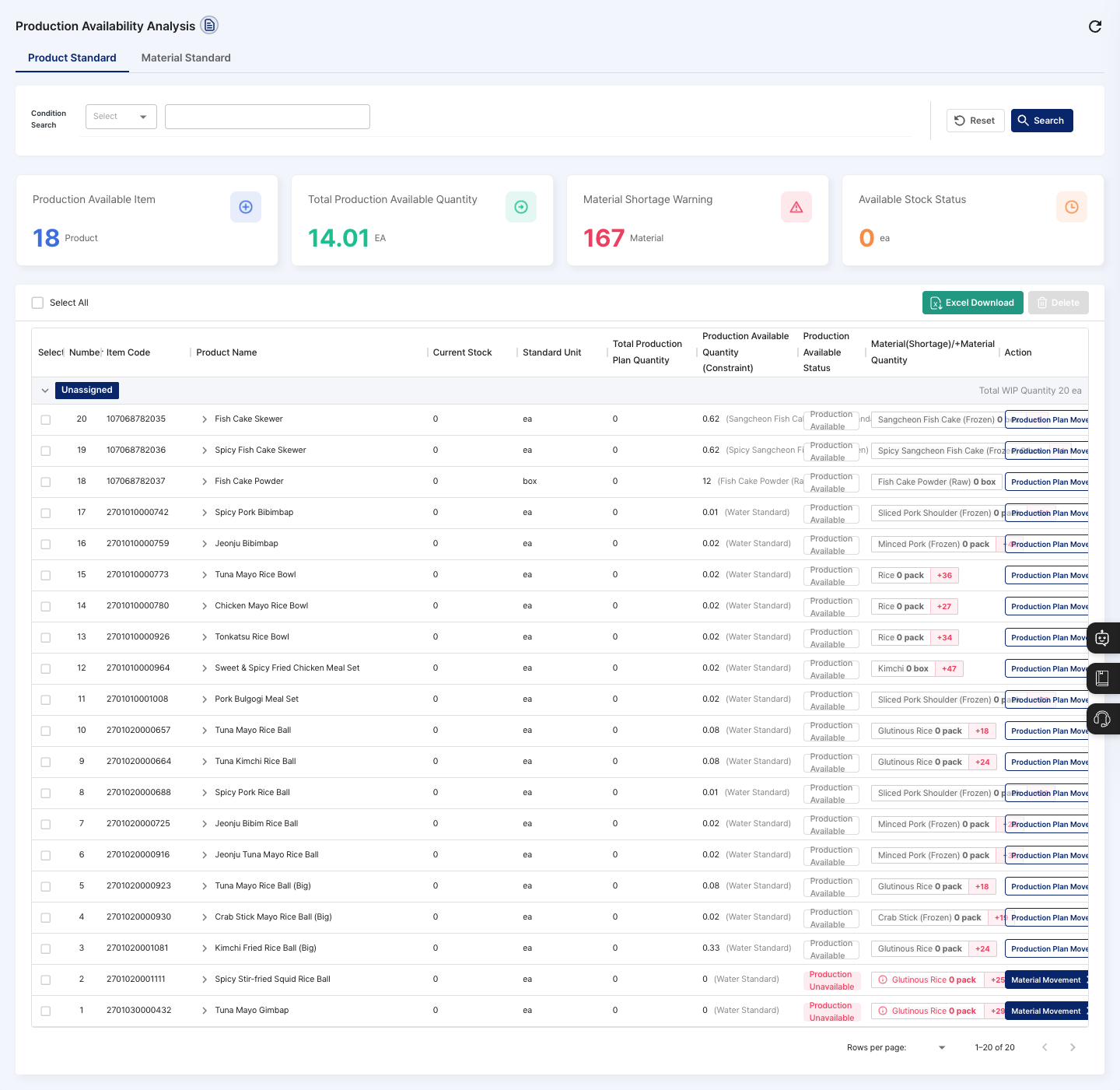The height and width of the screenshot is (1090, 1120).
Task: Check the Spicy Pork Bibimbap row checkbox
Action: coord(46,513)
